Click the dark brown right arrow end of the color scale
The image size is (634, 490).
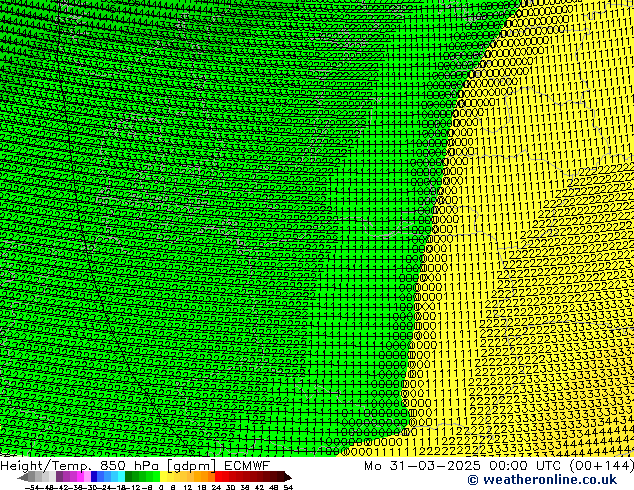click(x=287, y=477)
